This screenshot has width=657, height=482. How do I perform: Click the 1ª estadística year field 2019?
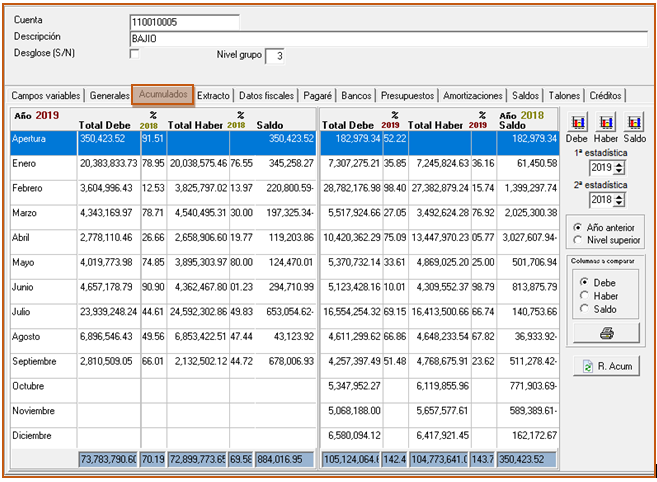pyautogui.click(x=602, y=168)
